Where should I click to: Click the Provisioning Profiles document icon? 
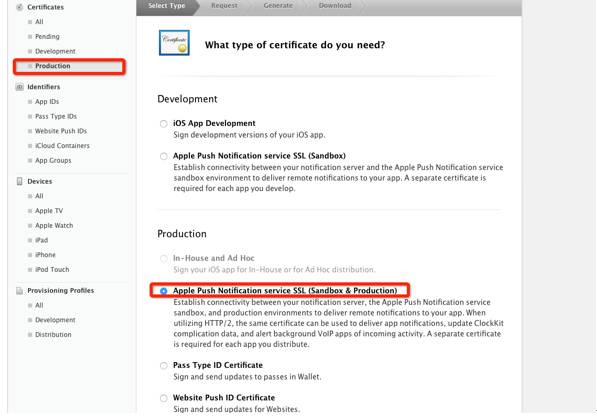pyautogui.click(x=19, y=290)
